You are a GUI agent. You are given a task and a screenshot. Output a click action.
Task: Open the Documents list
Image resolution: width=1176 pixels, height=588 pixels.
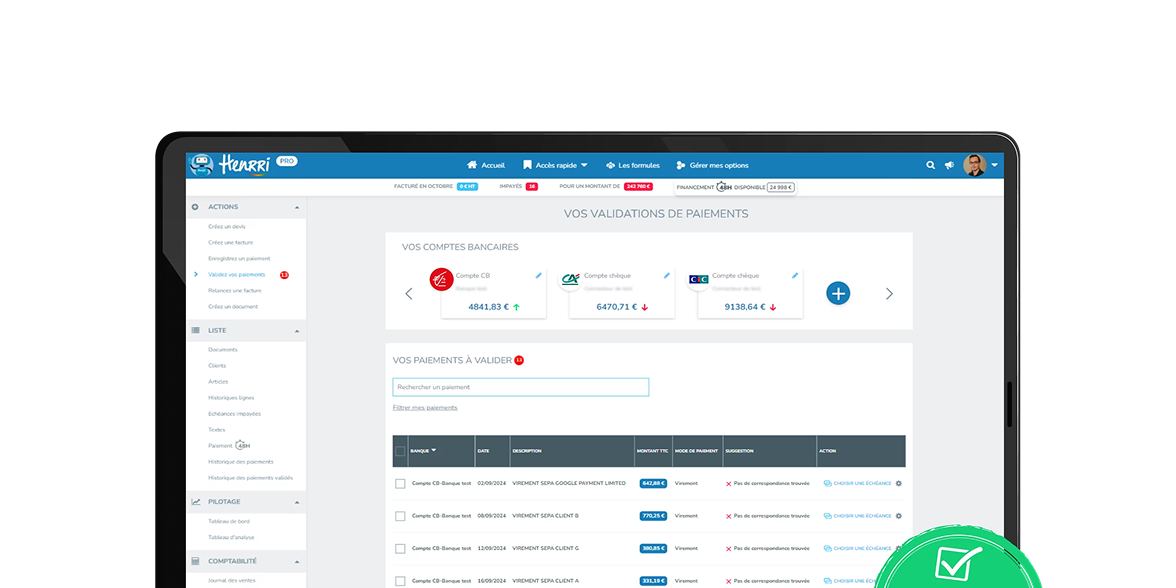[x=223, y=350]
